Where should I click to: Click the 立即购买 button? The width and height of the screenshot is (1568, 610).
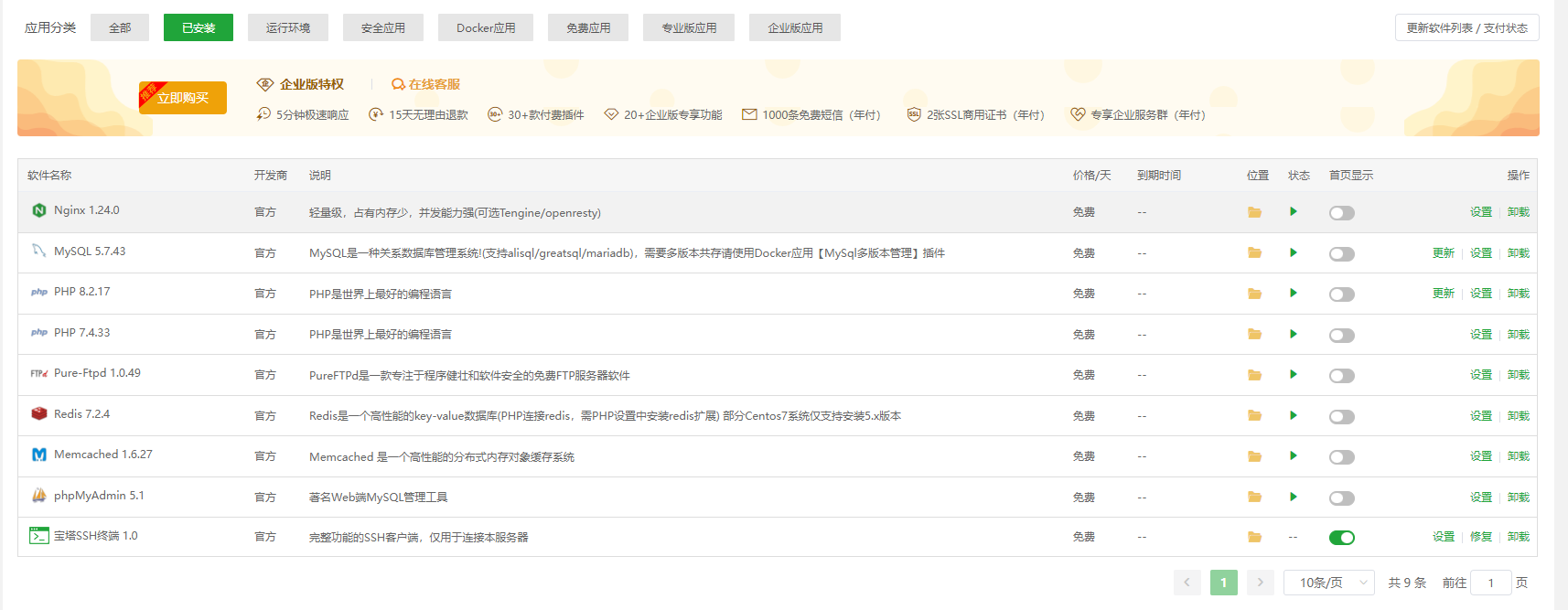[x=183, y=98]
